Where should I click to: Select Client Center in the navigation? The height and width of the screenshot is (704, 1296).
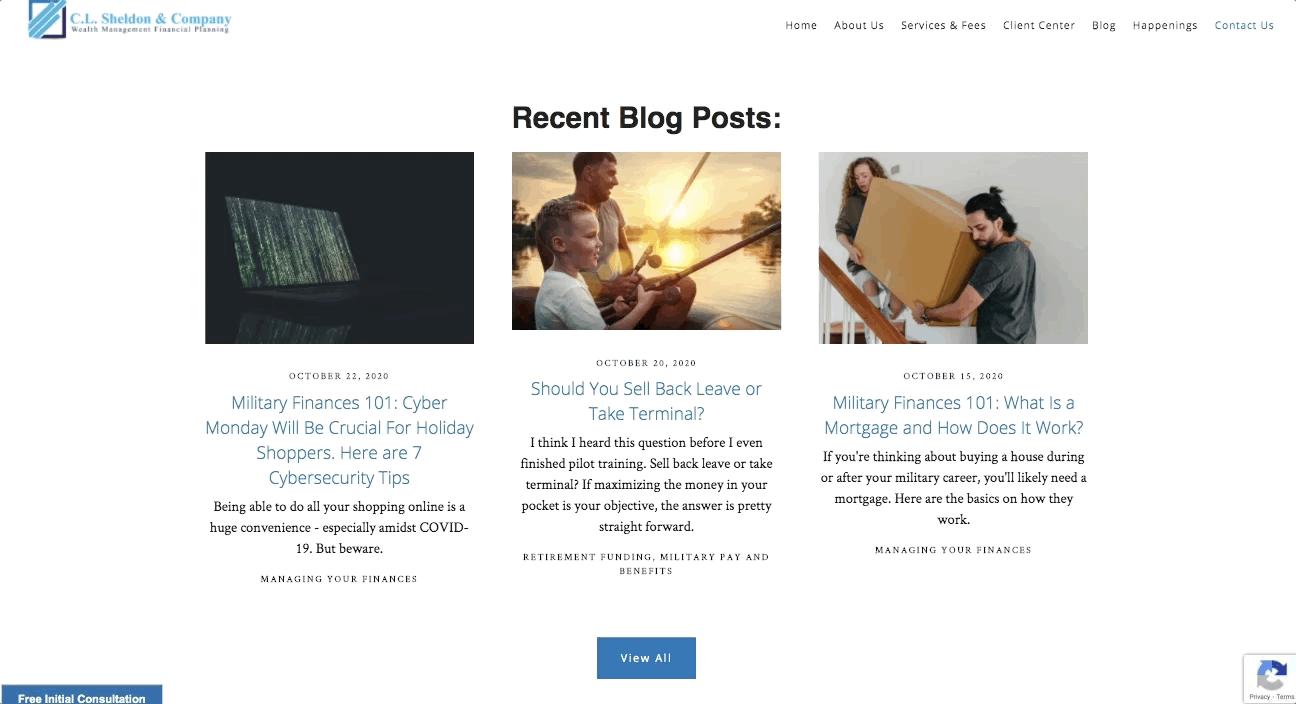tap(1039, 26)
